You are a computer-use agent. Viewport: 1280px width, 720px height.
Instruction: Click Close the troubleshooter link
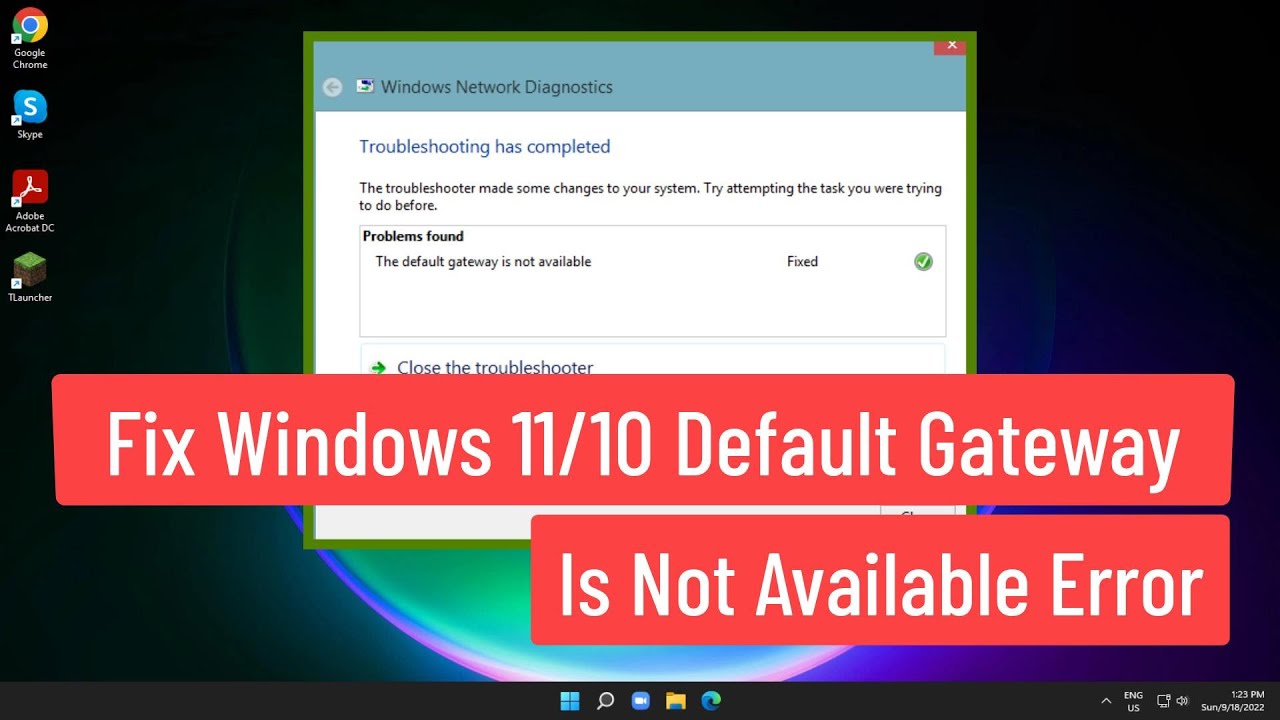495,367
